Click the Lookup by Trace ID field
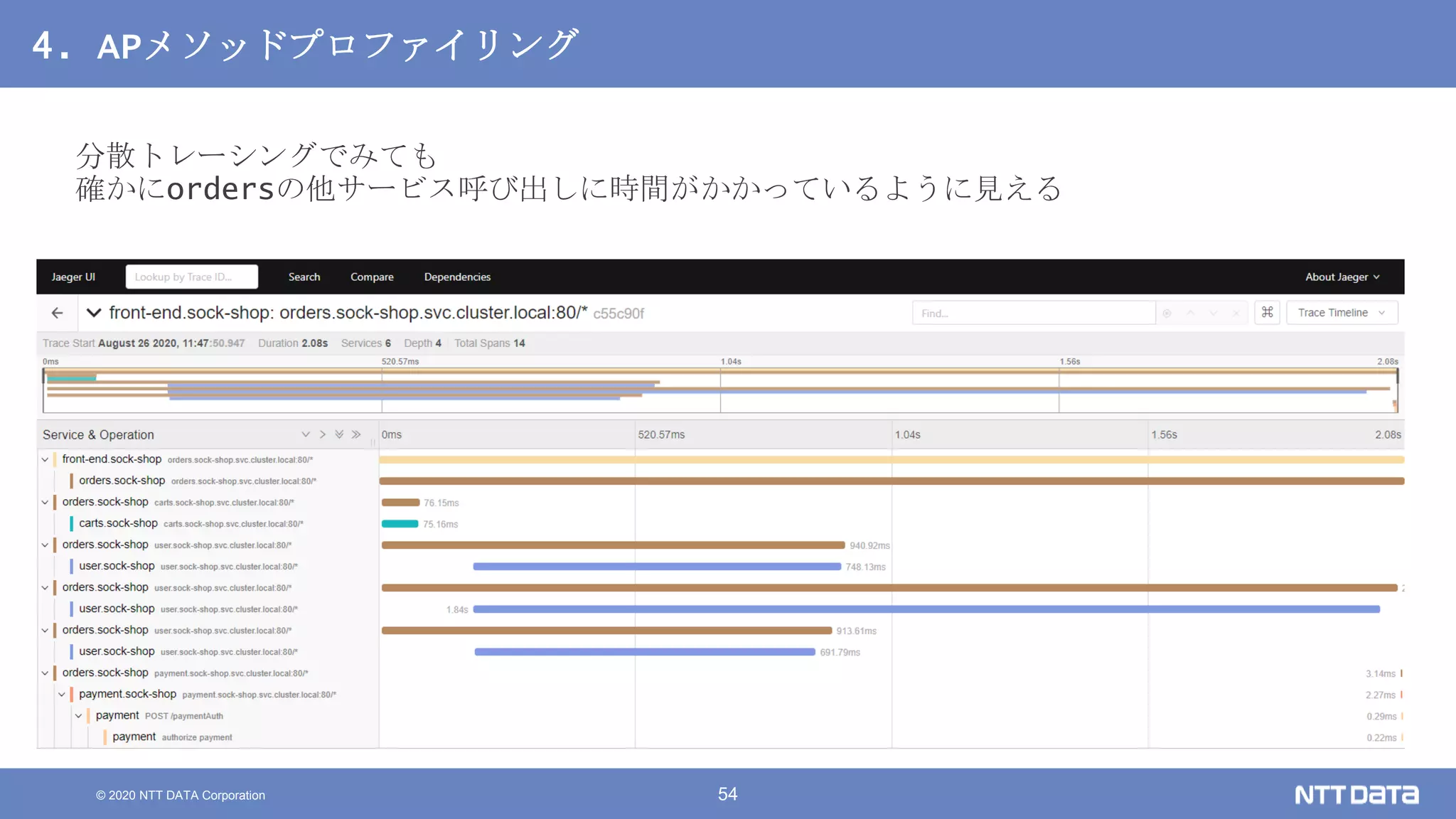The width and height of the screenshot is (1456, 819). (192, 277)
